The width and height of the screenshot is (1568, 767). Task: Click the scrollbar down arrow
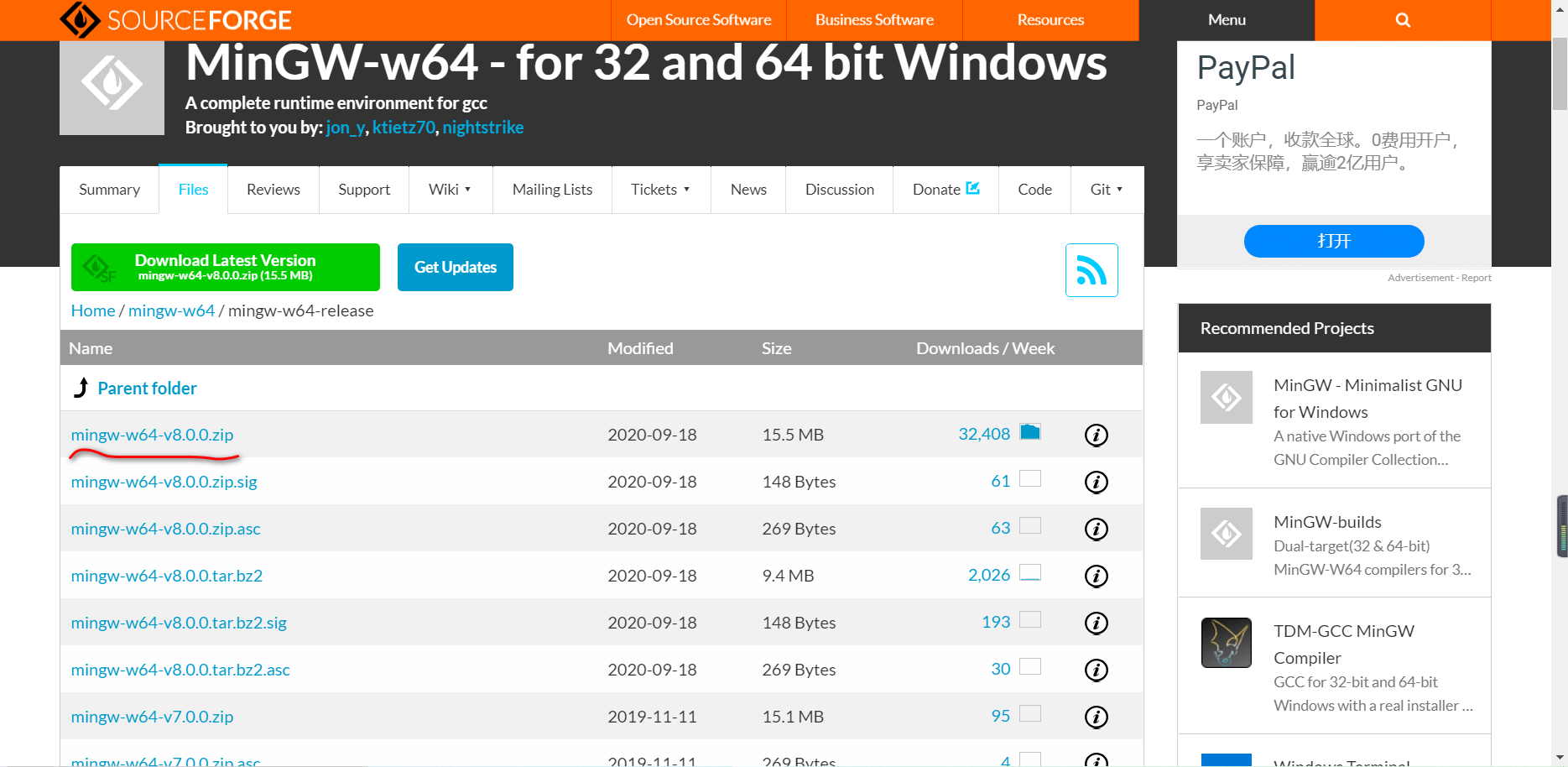click(1560, 759)
